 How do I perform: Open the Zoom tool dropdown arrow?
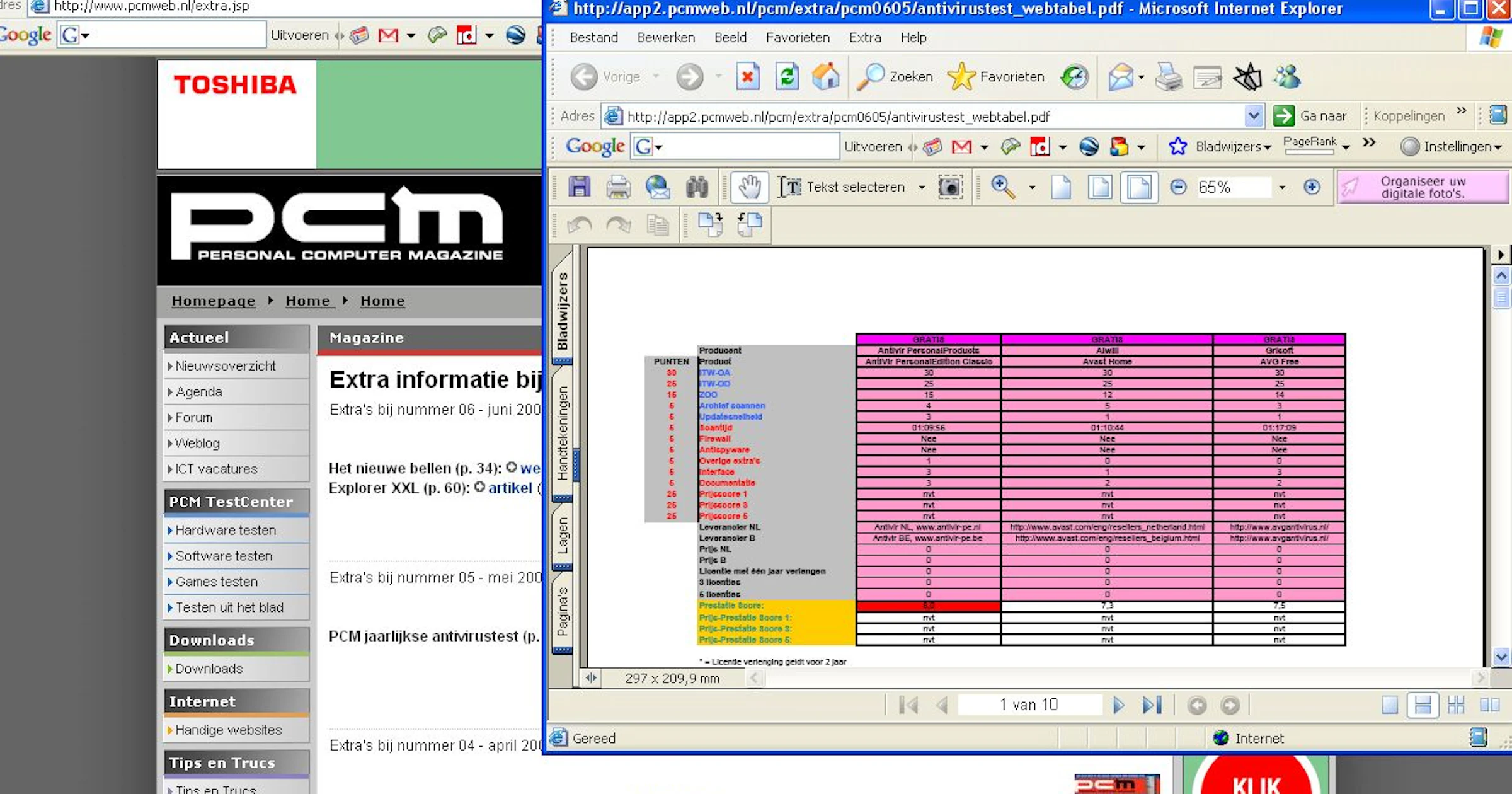pos(1031,187)
